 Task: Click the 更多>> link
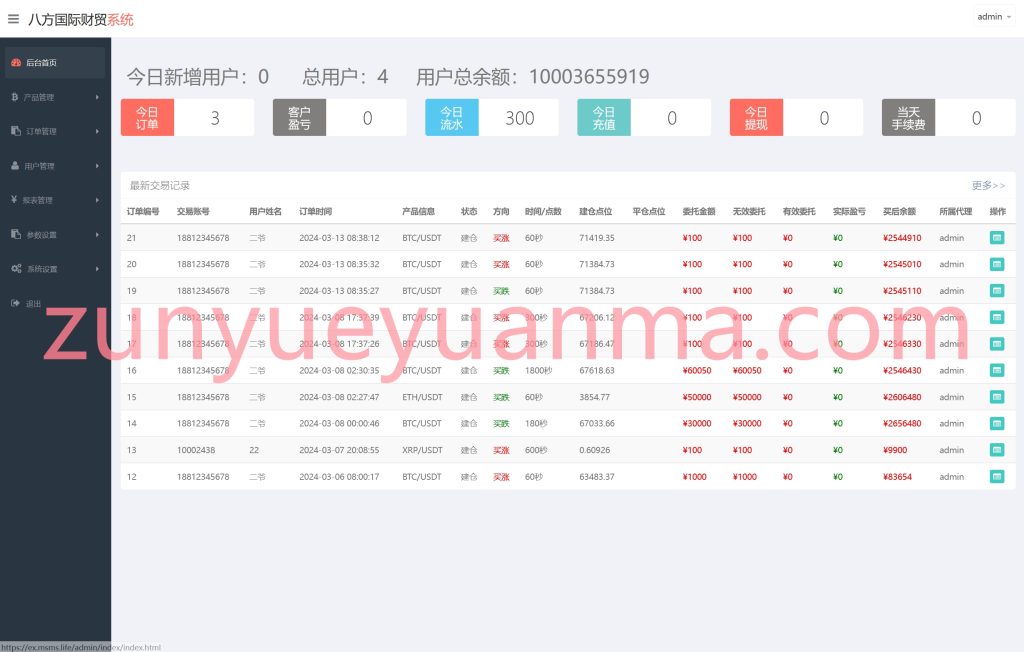988,186
